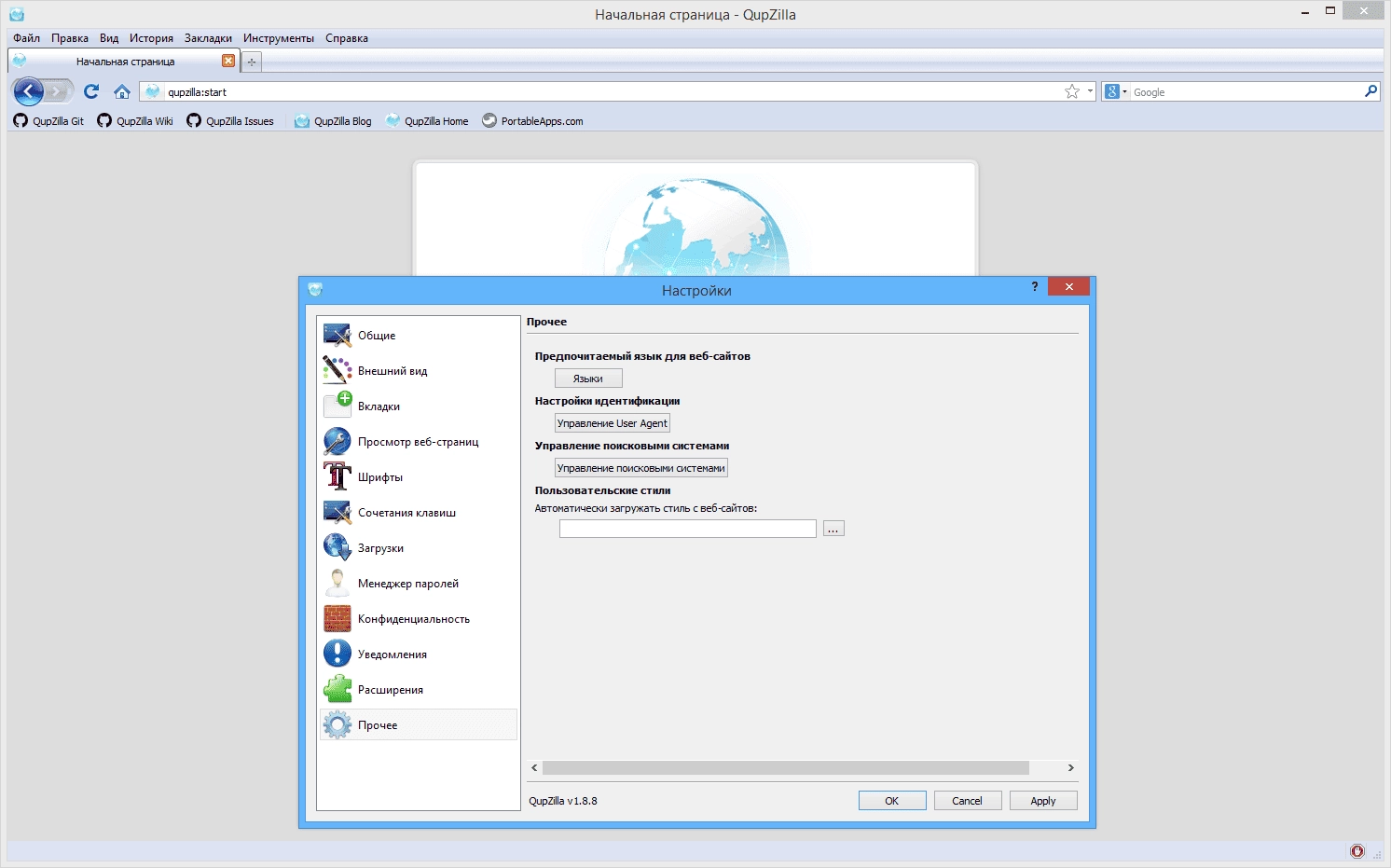Select Просмотр веб-страниц settings category

point(418,442)
